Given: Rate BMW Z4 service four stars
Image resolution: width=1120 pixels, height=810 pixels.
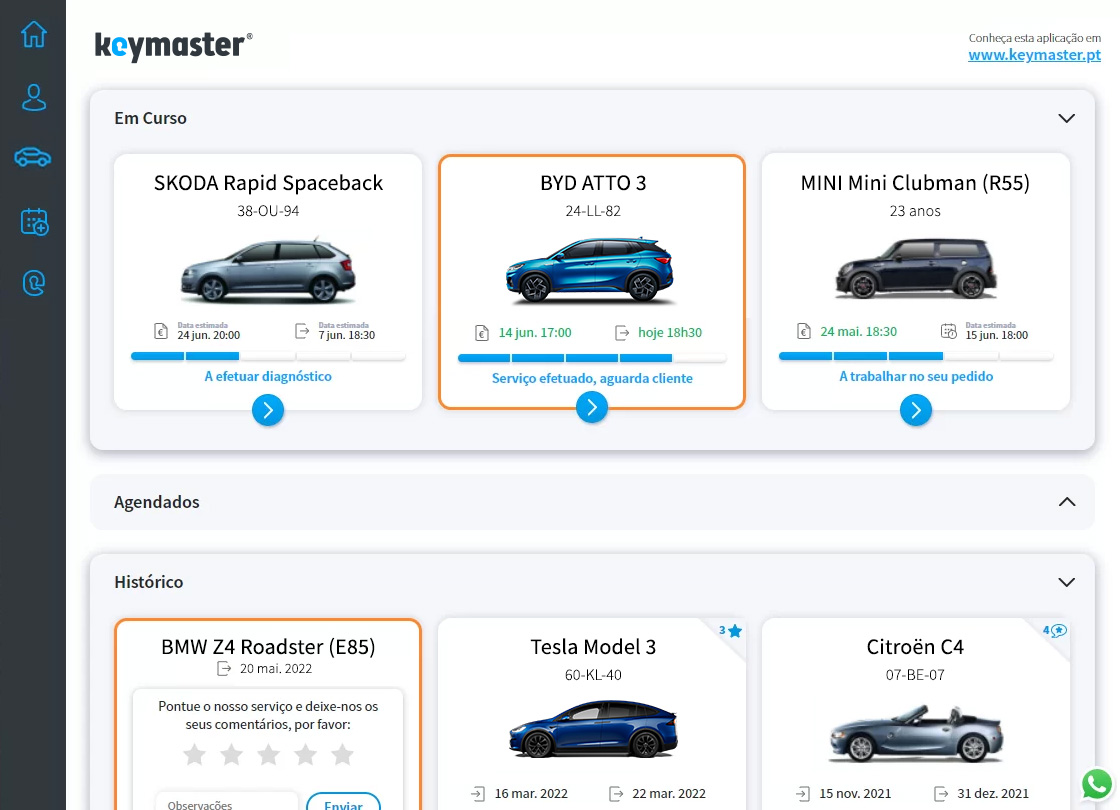Looking at the screenshot, I should click(x=306, y=754).
